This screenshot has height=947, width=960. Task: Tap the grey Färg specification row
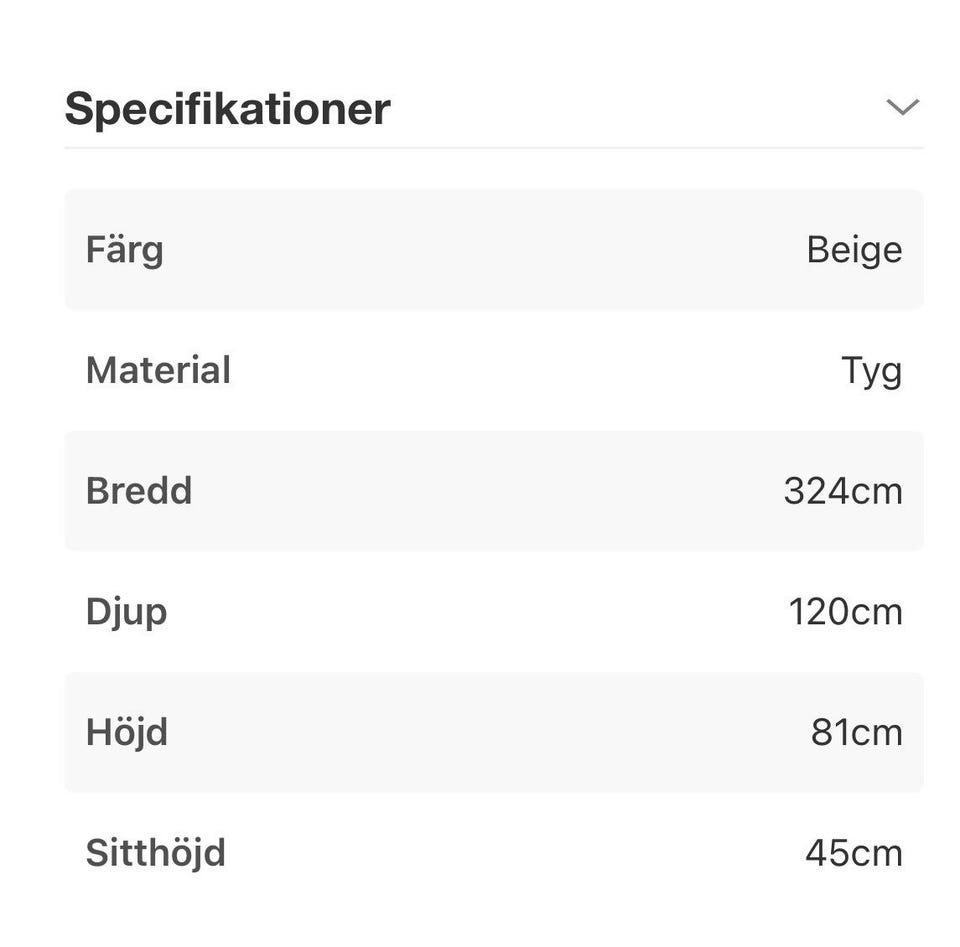494,250
